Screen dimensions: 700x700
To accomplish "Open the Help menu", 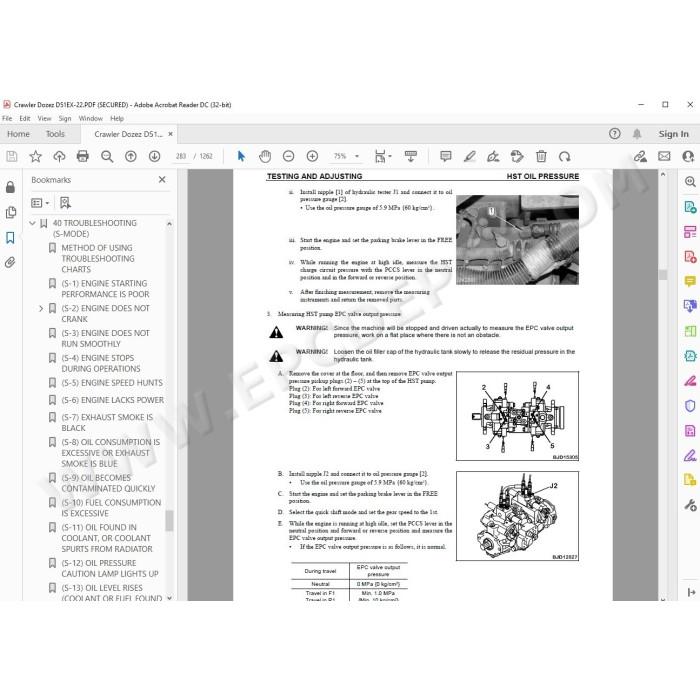I will (x=117, y=118).
